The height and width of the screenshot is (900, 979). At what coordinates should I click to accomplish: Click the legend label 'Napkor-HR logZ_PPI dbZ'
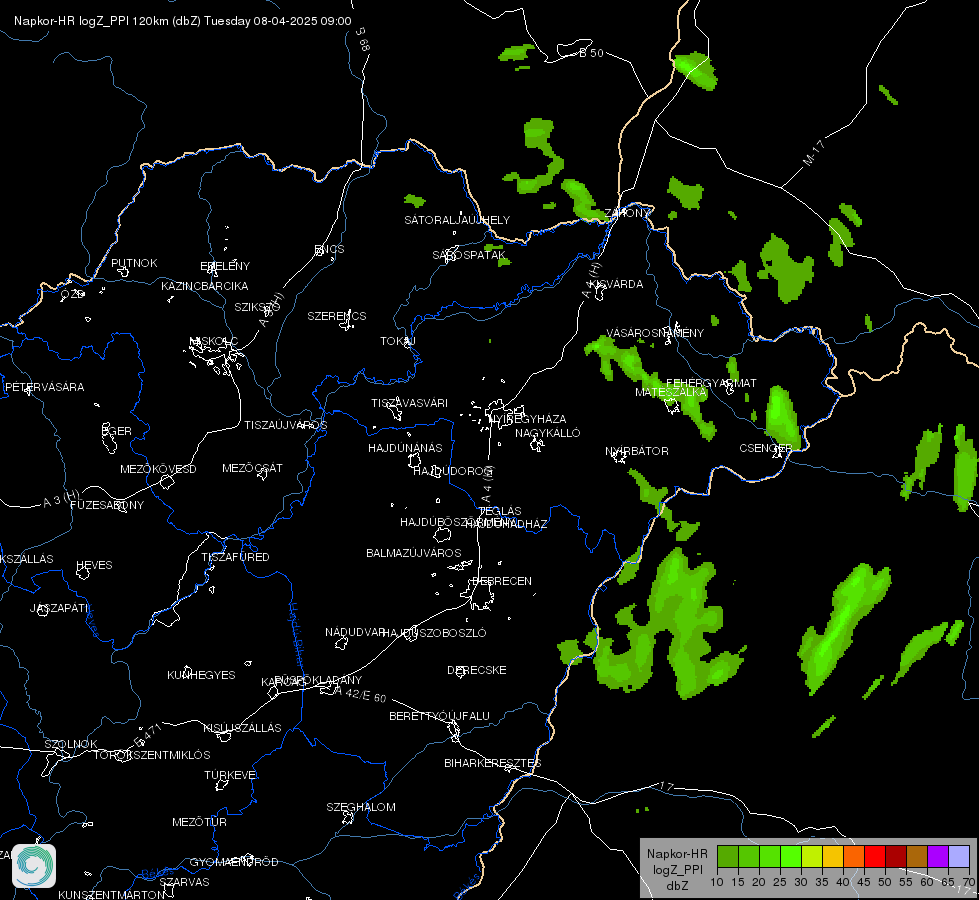[677, 869]
